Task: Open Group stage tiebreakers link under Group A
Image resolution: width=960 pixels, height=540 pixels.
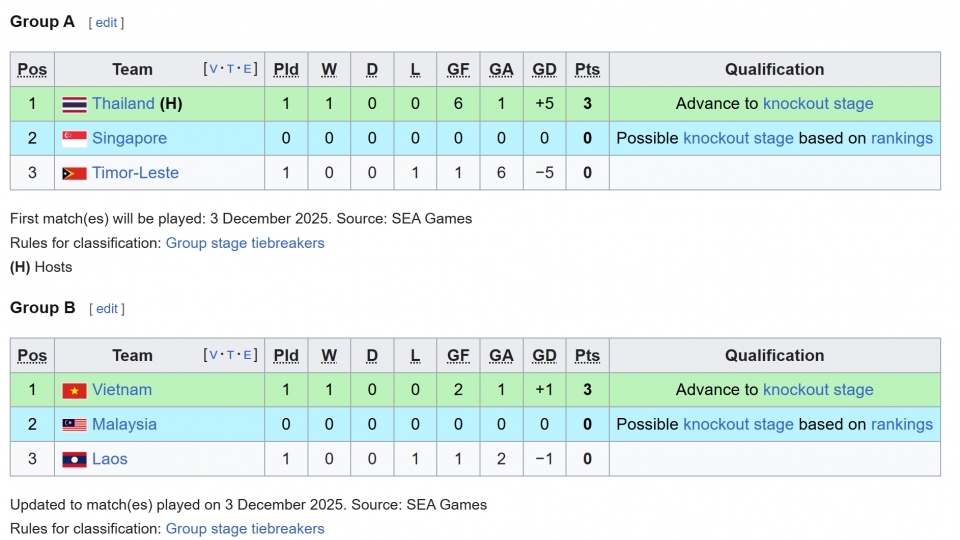Action: tap(245, 243)
